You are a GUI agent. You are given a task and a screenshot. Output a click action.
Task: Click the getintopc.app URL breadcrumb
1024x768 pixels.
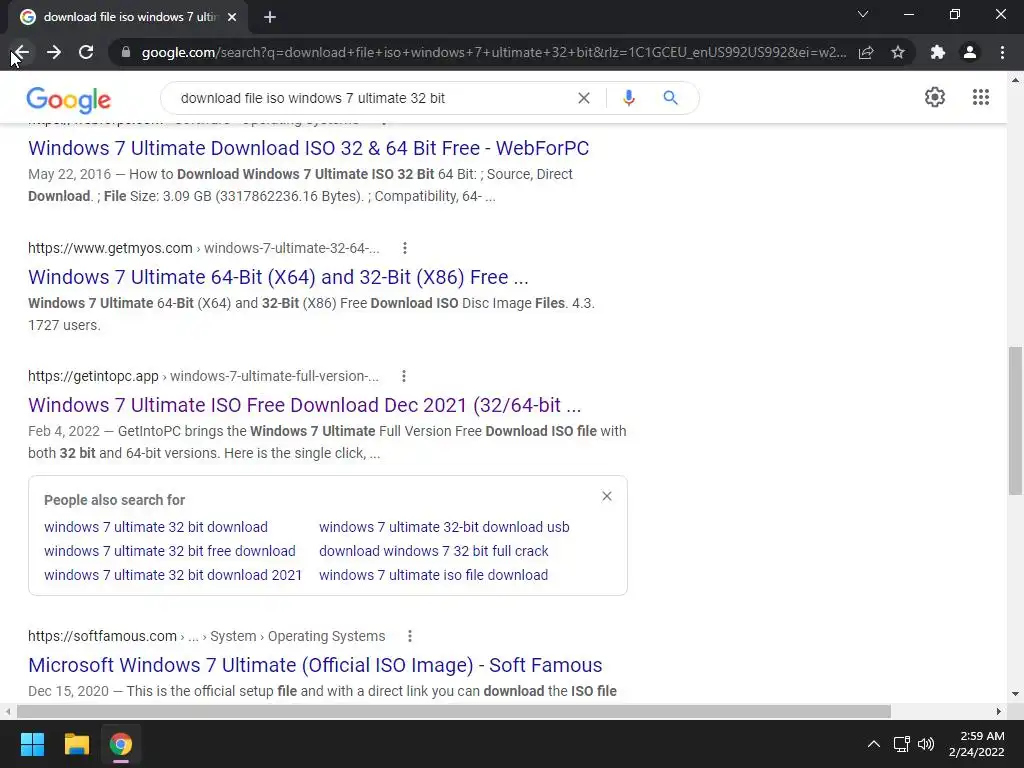click(x=203, y=376)
